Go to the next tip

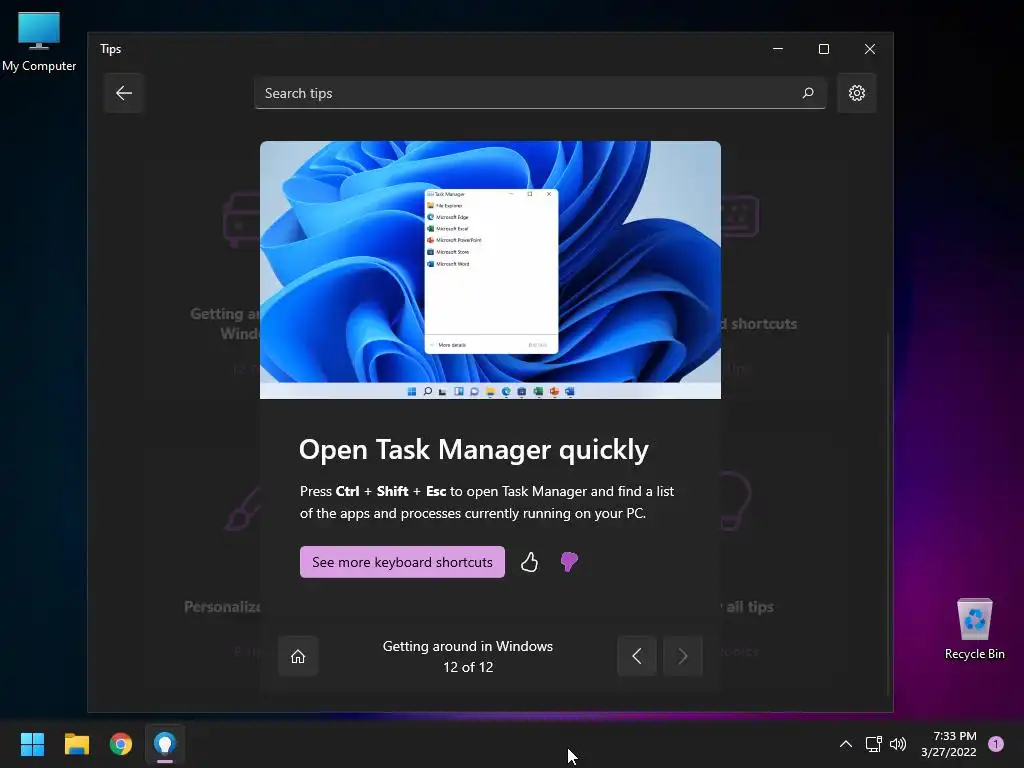(682, 656)
